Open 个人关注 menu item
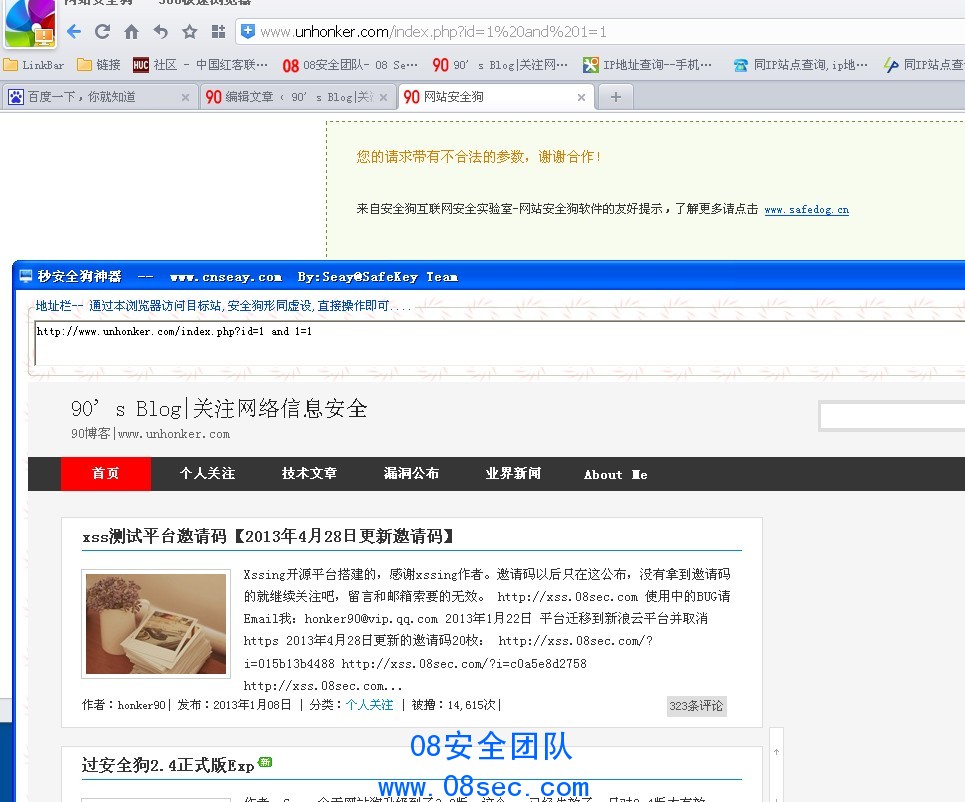Screen dimensions: 965x802 coord(207,473)
